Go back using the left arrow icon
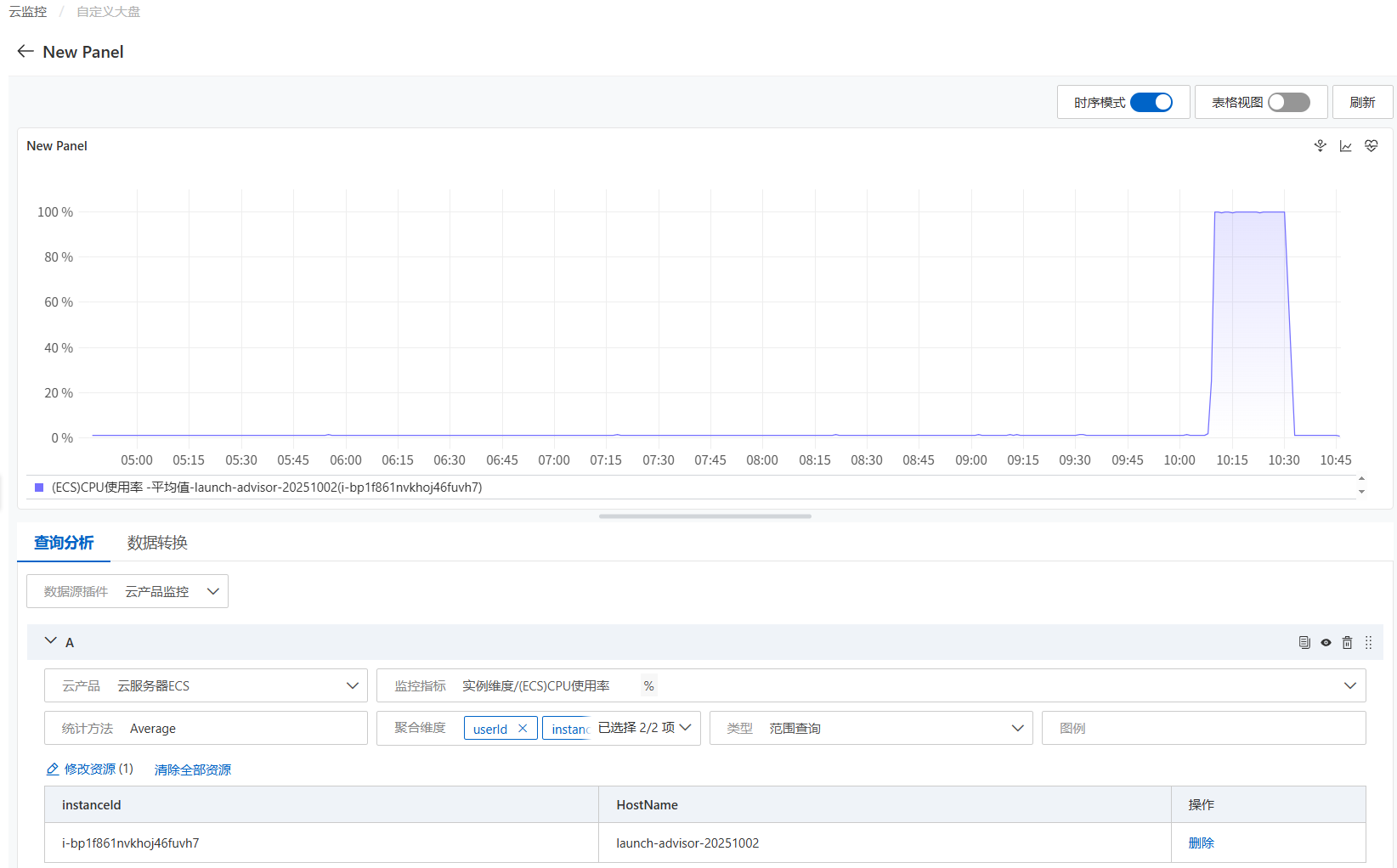The image size is (1397, 868). tap(25, 52)
